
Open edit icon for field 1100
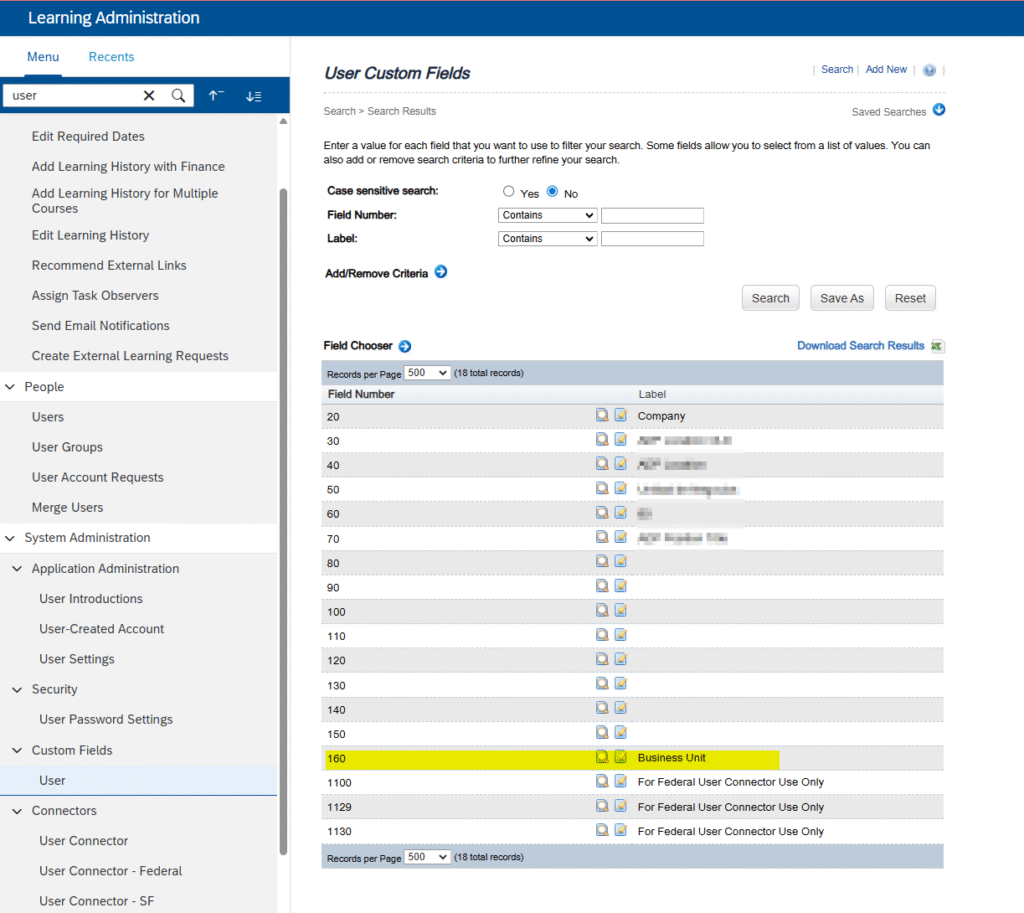tap(620, 781)
